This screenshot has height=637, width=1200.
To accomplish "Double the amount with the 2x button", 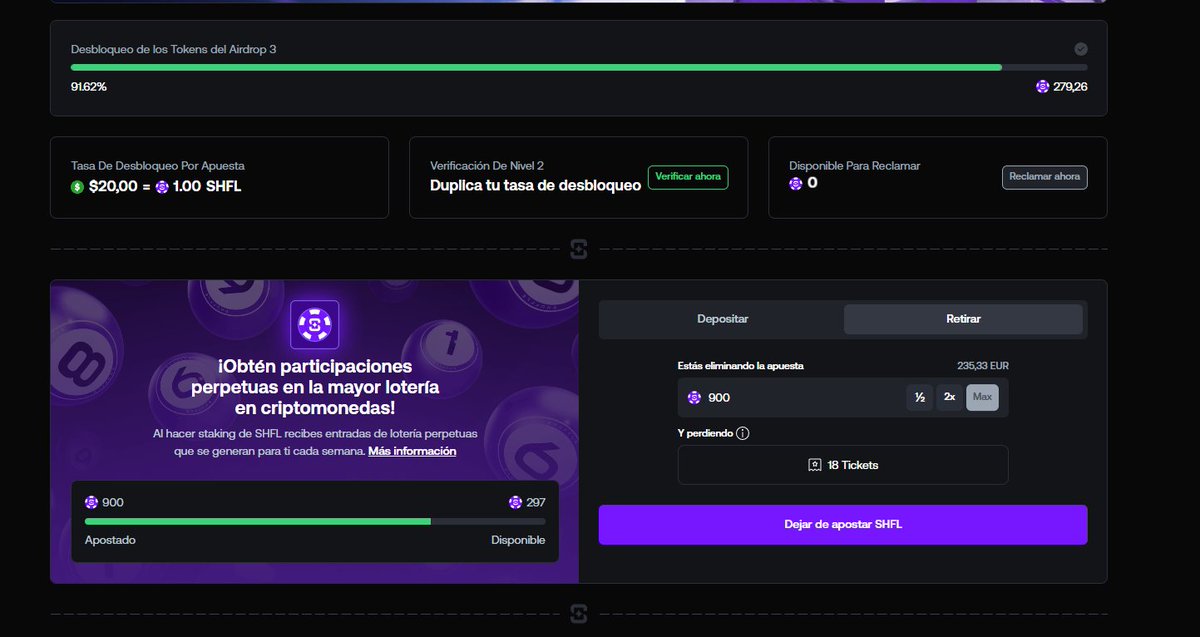I will (x=950, y=398).
